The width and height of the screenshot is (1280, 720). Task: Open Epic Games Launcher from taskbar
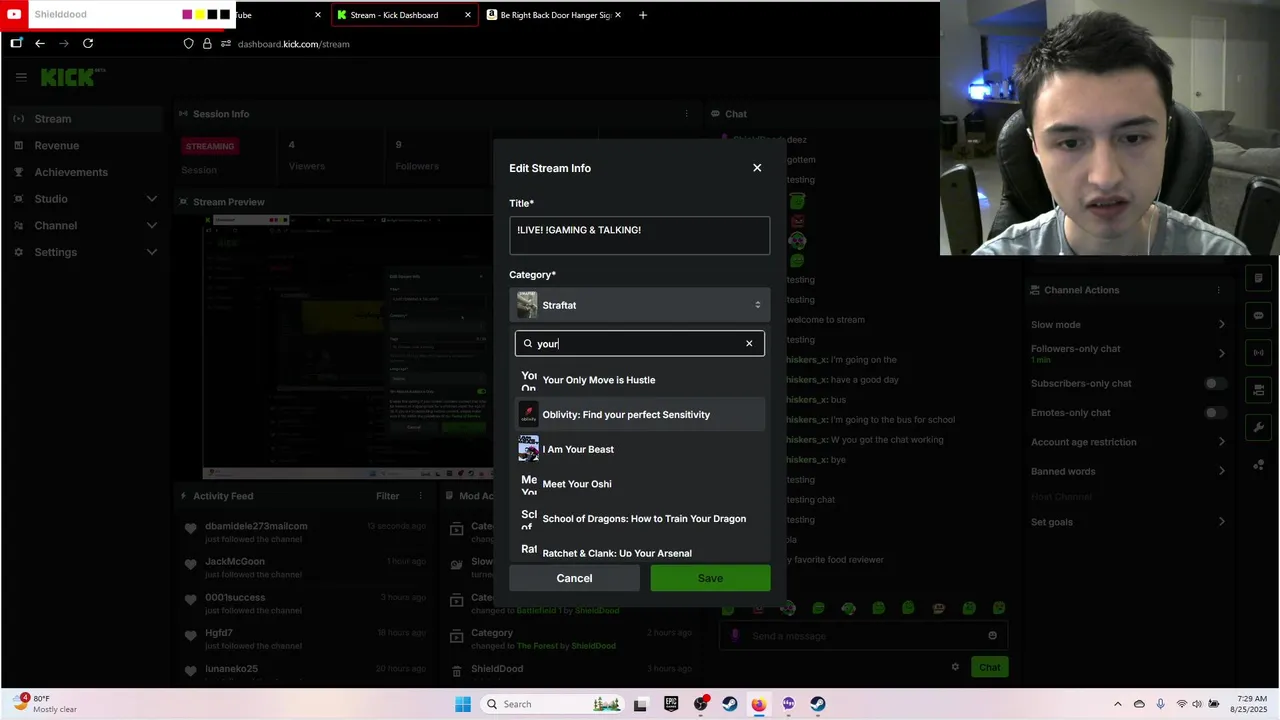coord(671,704)
